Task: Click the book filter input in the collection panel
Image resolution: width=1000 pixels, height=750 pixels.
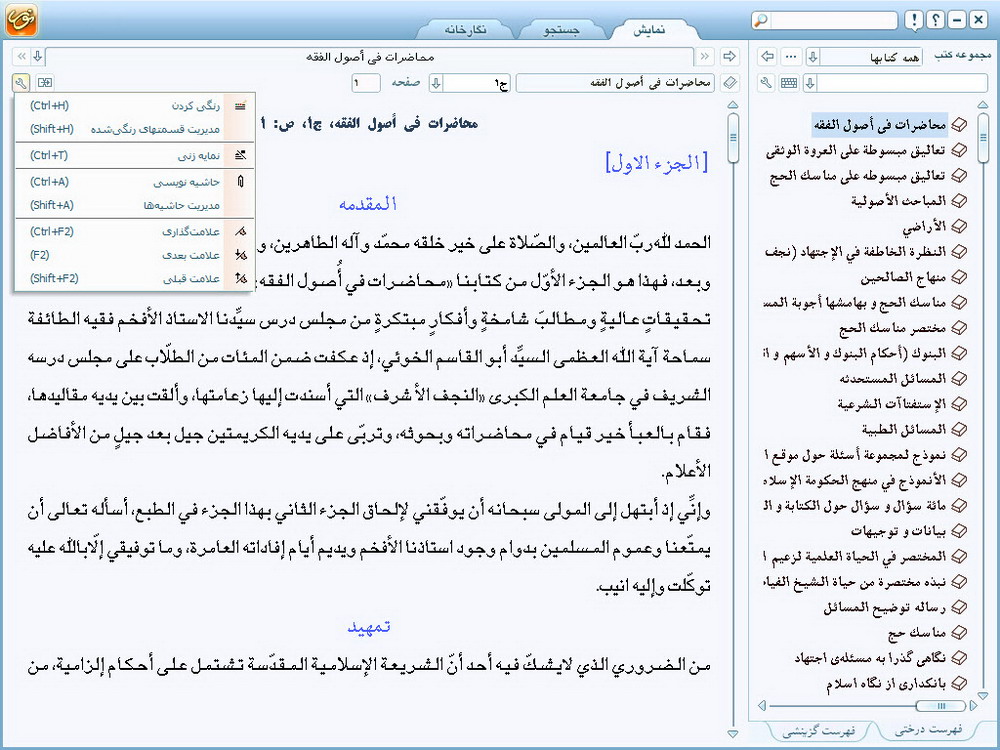Action: [x=902, y=83]
